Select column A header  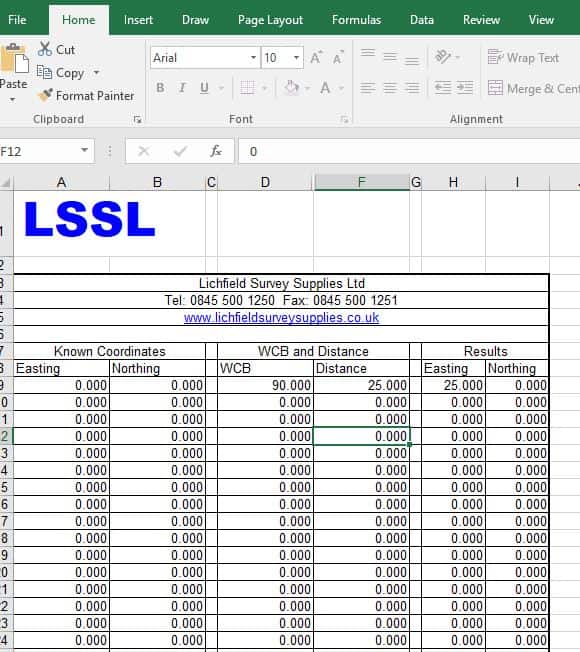click(x=62, y=183)
